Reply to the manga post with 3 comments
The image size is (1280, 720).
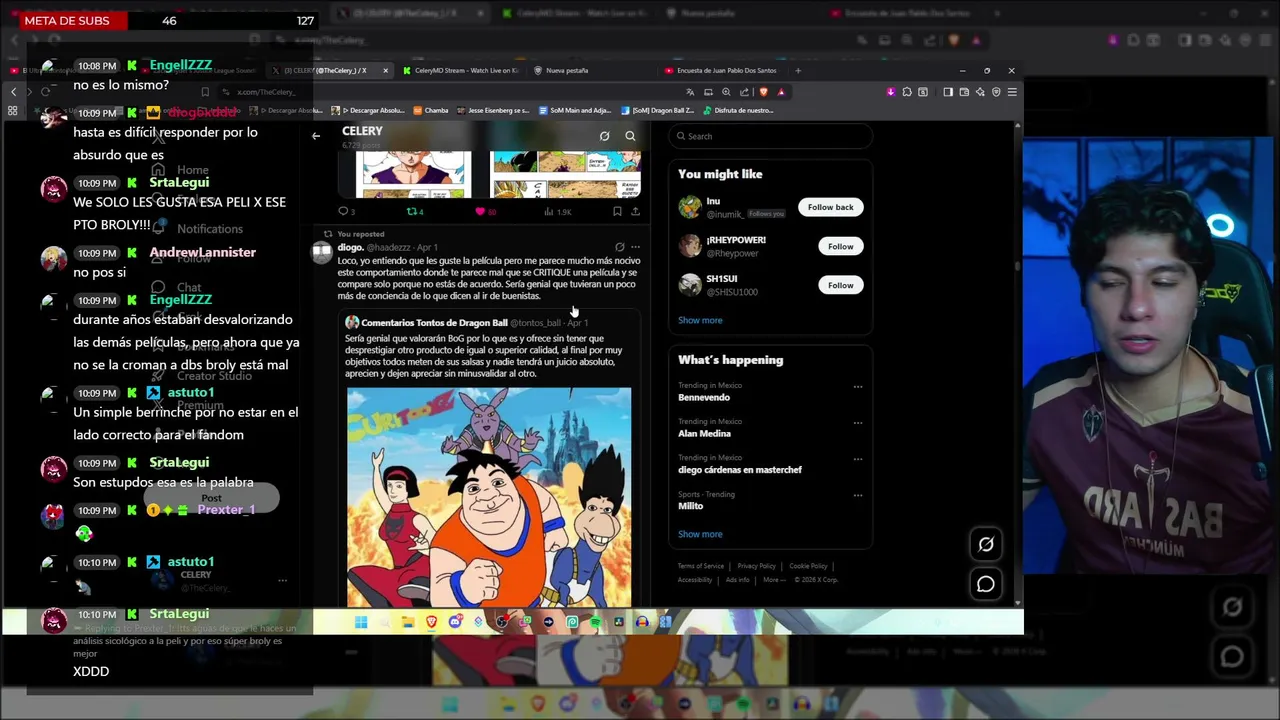click(346, 211)
